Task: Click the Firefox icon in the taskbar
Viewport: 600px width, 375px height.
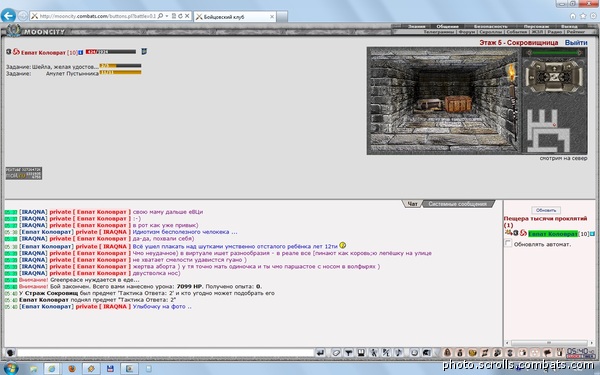Action: tap(72, 368)
